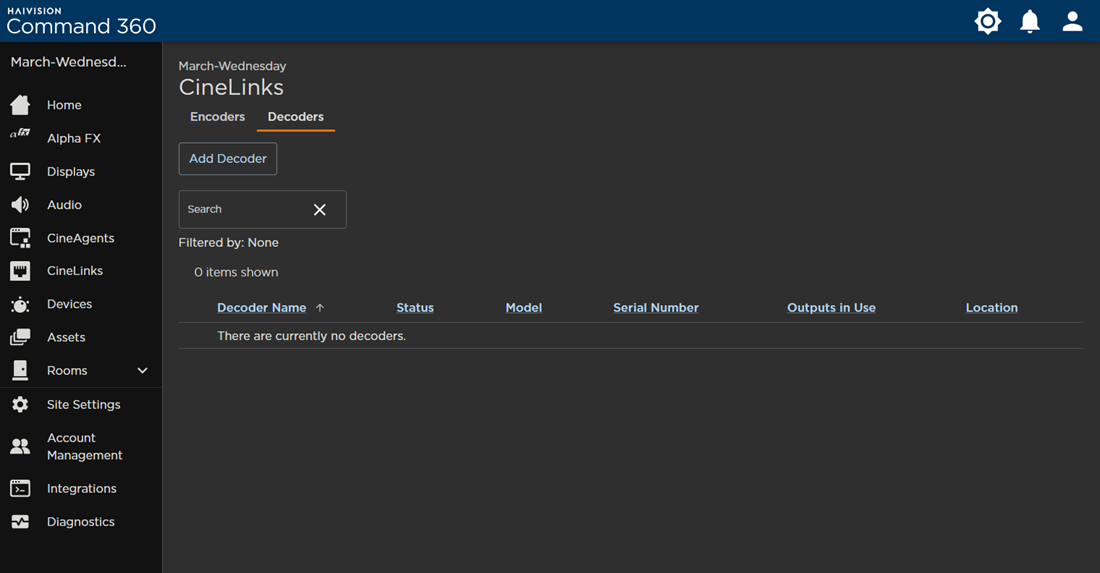
Task: Sort by the Location column
Action: [x=991, y=308]
